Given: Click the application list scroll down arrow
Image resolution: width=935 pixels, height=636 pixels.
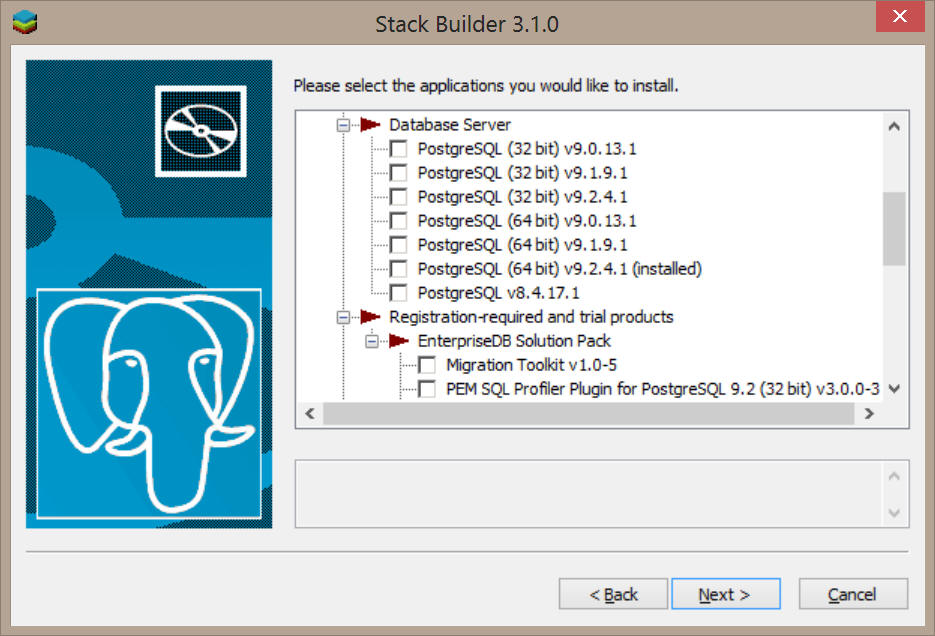Looking at the screenshot, I should coord(894,389).
